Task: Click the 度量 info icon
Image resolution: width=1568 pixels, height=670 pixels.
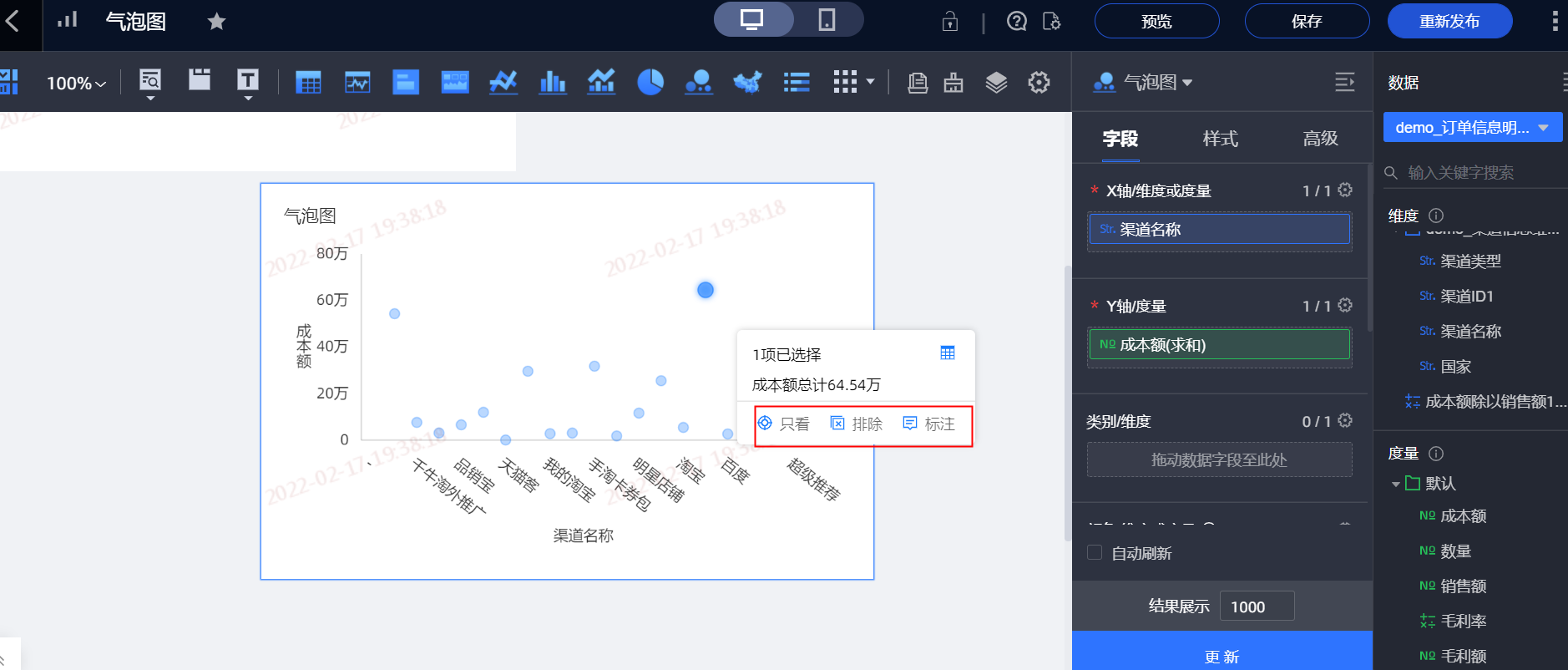Action: click(x=1436, y=454)
